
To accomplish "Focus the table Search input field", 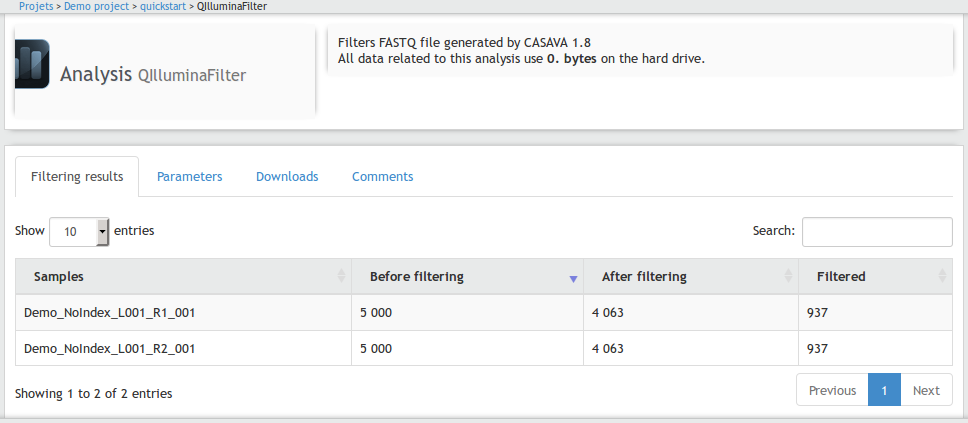I will click(x=877, y=231).
